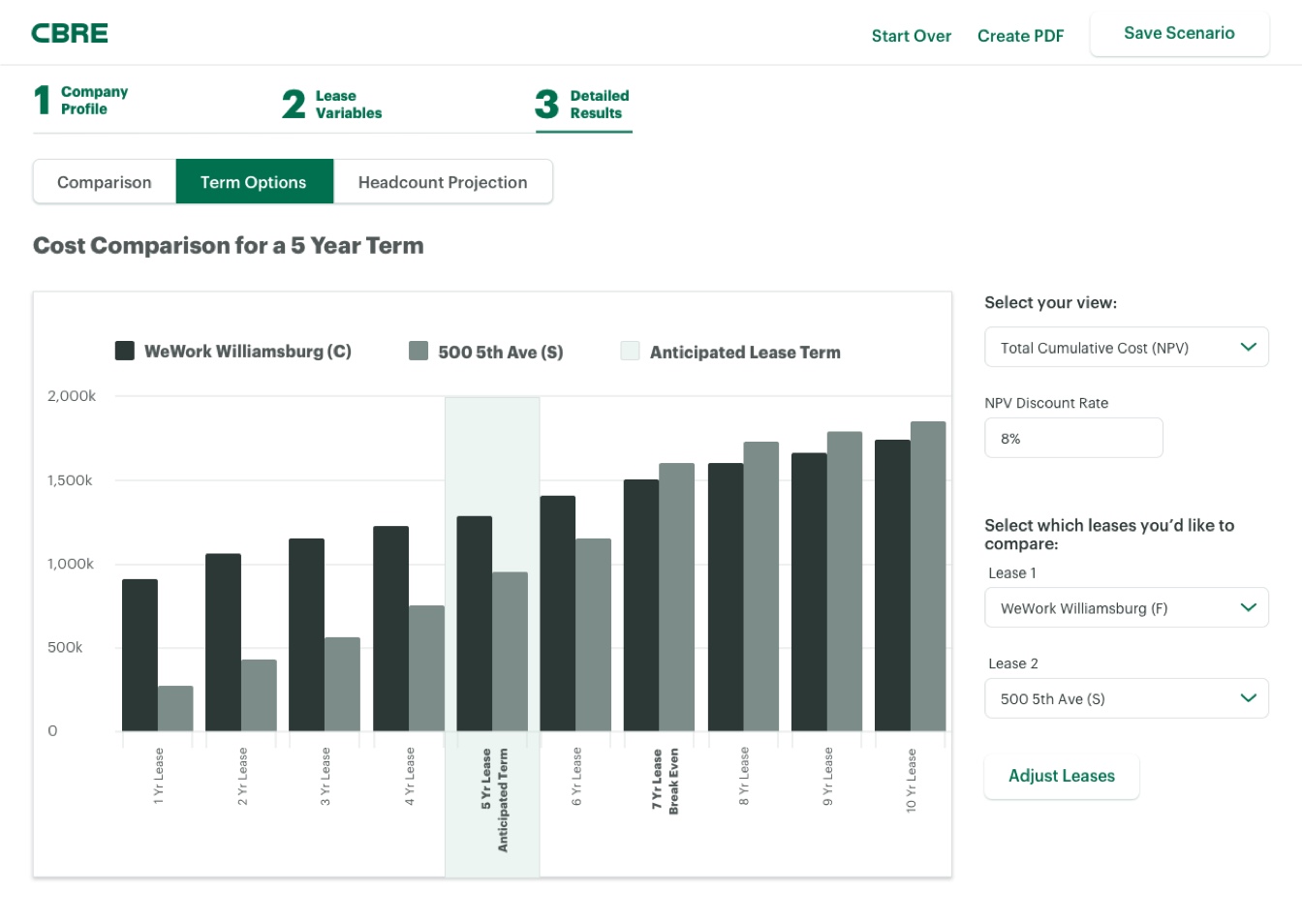Click the '500 5th Ave (S)' legend label
The height and width of the screenshot is (924, 1302).
[x=501, y=353]
